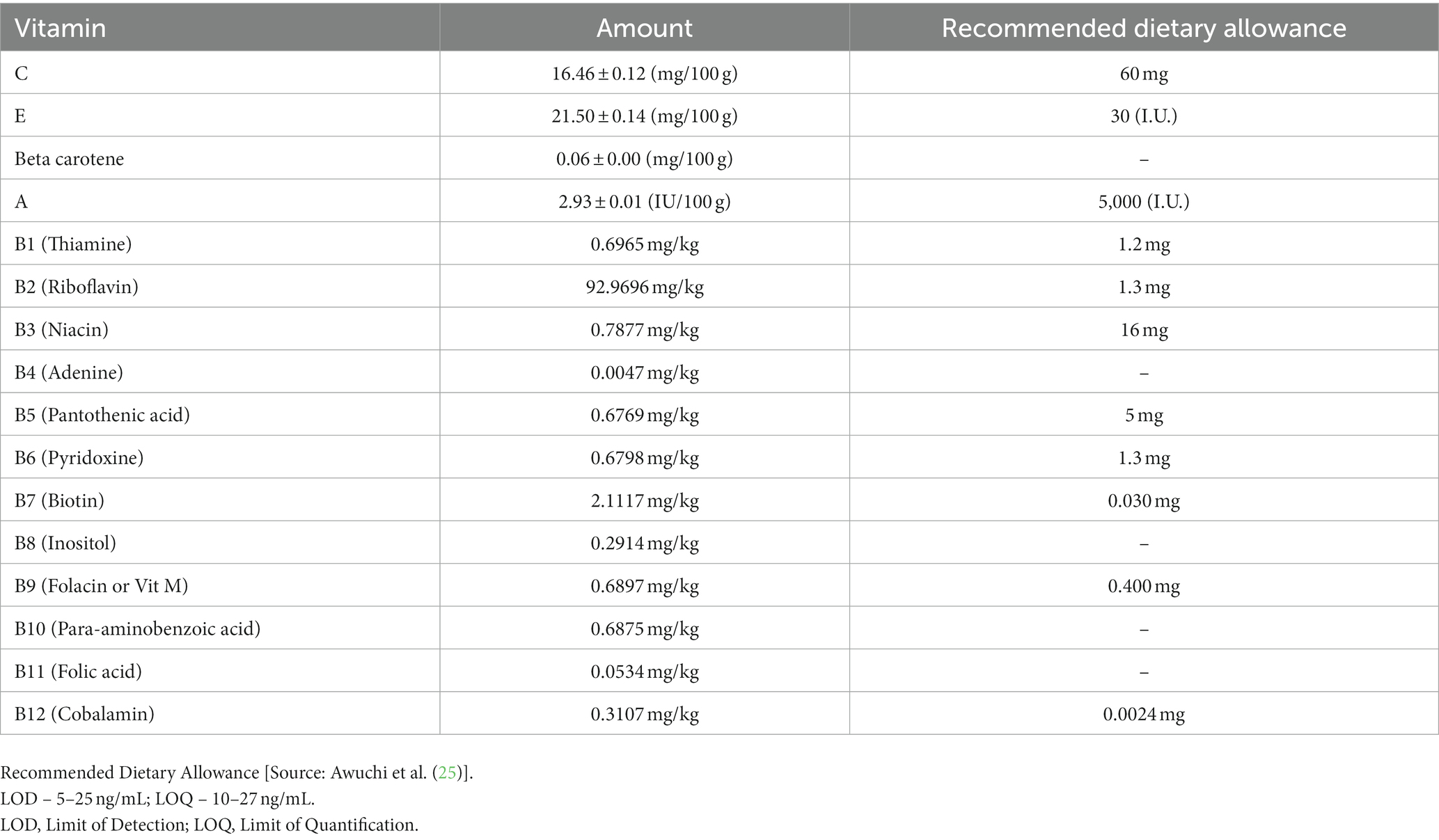Select the Vitamin column header
Screen dimensions: 1439x840
point(61,28)
